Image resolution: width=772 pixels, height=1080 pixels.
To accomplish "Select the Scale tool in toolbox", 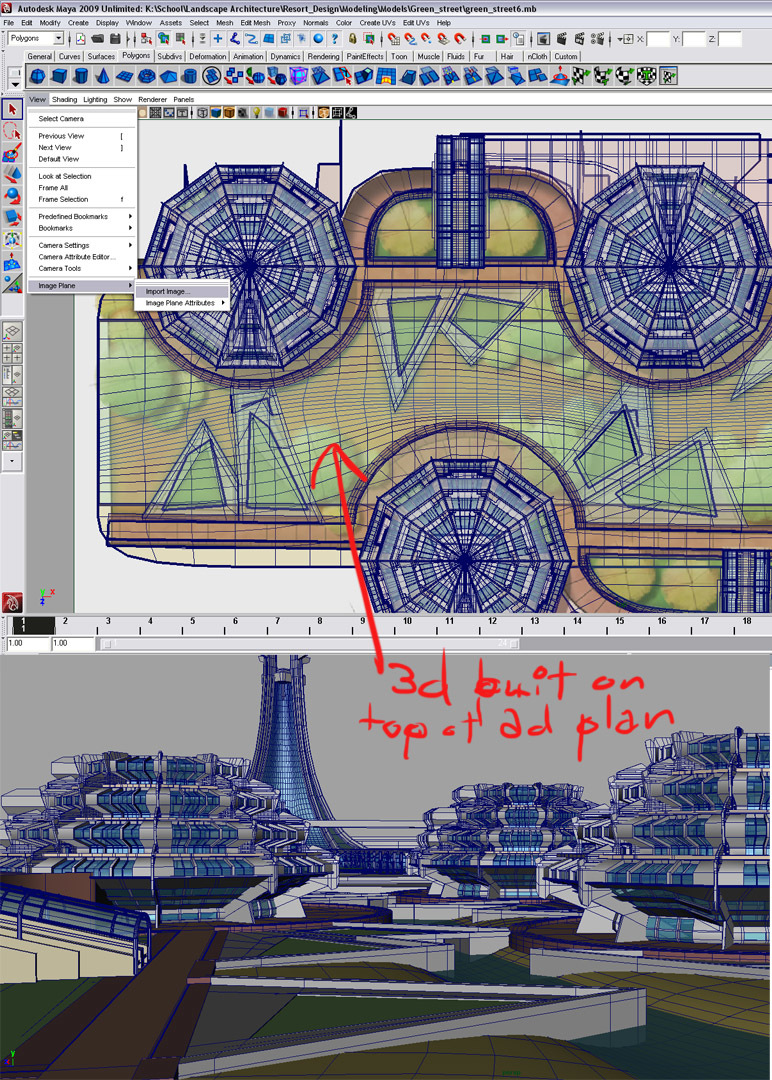I will point(13,217).
